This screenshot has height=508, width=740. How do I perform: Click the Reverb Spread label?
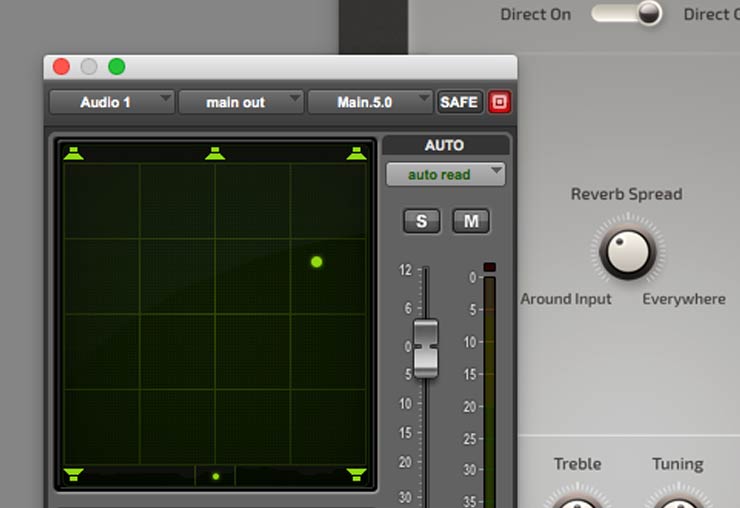(627, 194)
